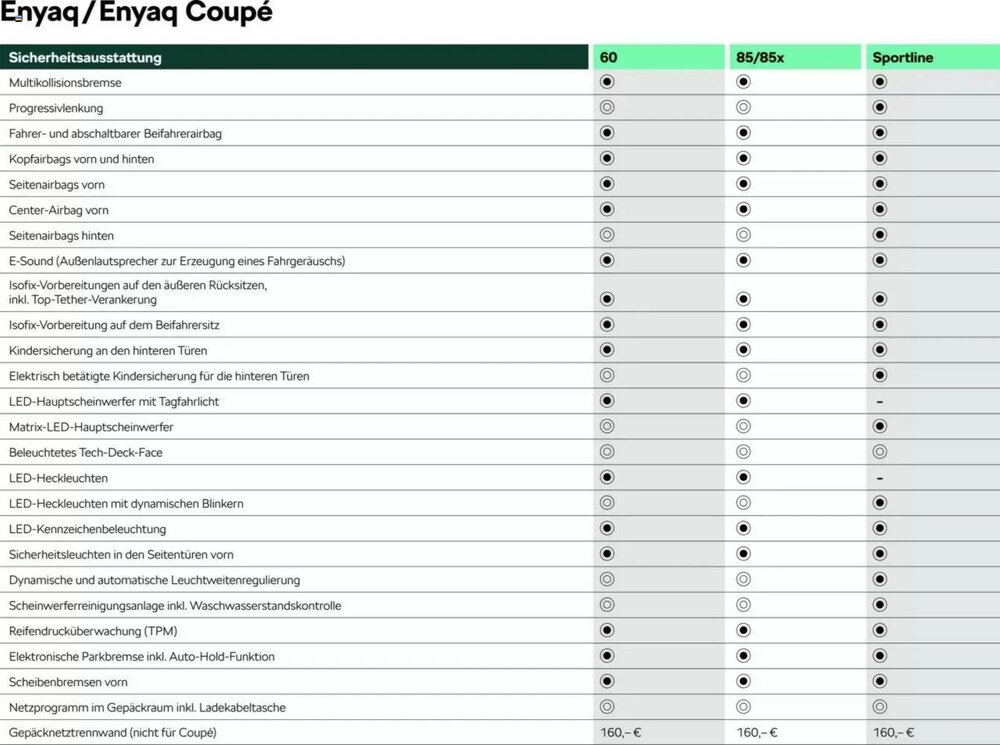
Task: Click the Center-Airbag vorn label
Action: pos(59,210)
